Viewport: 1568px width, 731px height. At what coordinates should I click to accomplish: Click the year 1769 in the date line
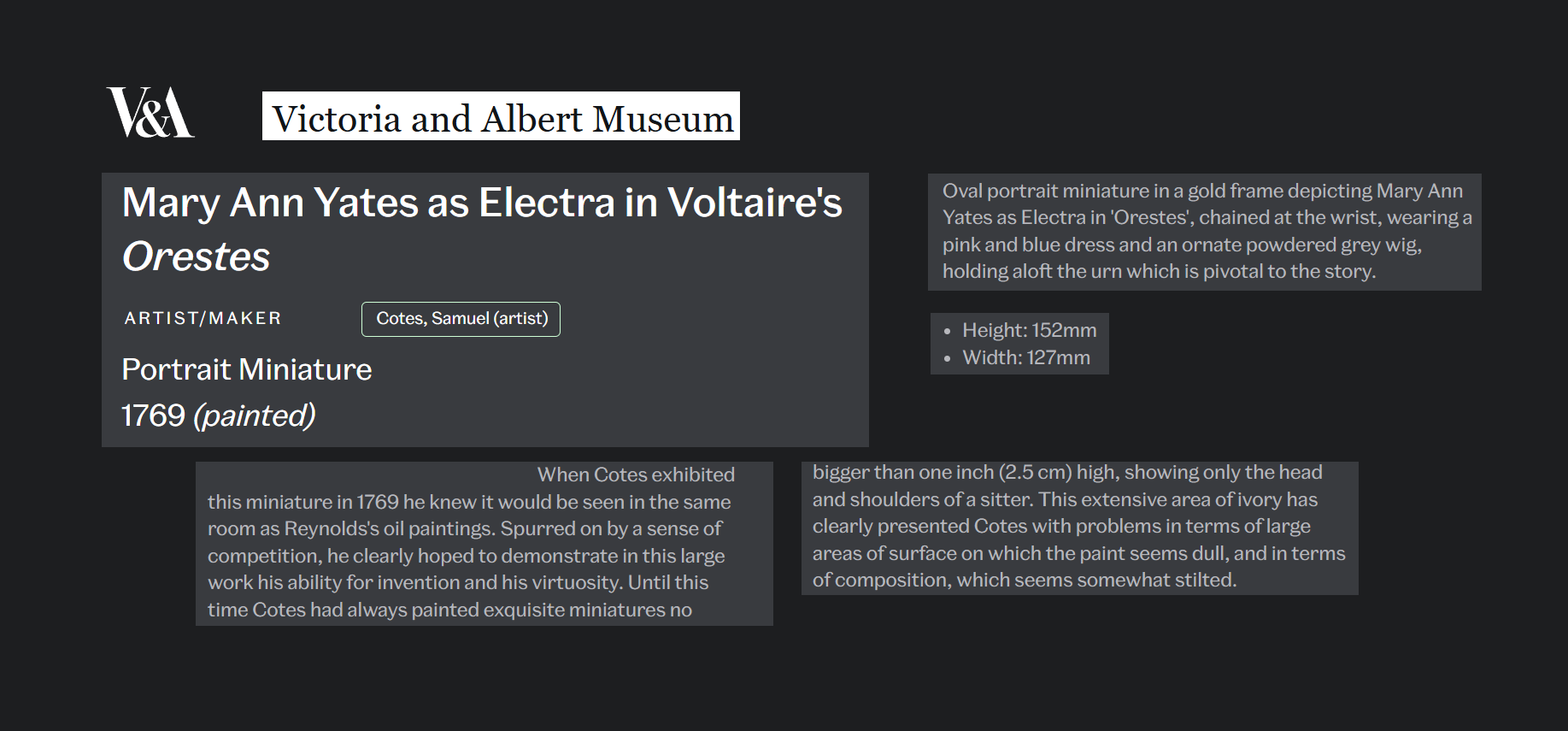154,416
